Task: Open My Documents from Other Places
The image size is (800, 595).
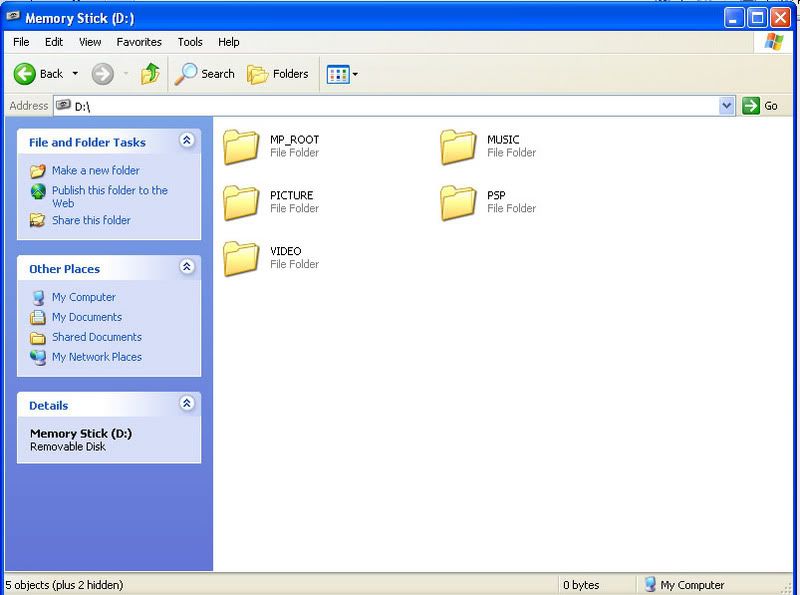Action: pyautogui.click(x=87, y=317)
